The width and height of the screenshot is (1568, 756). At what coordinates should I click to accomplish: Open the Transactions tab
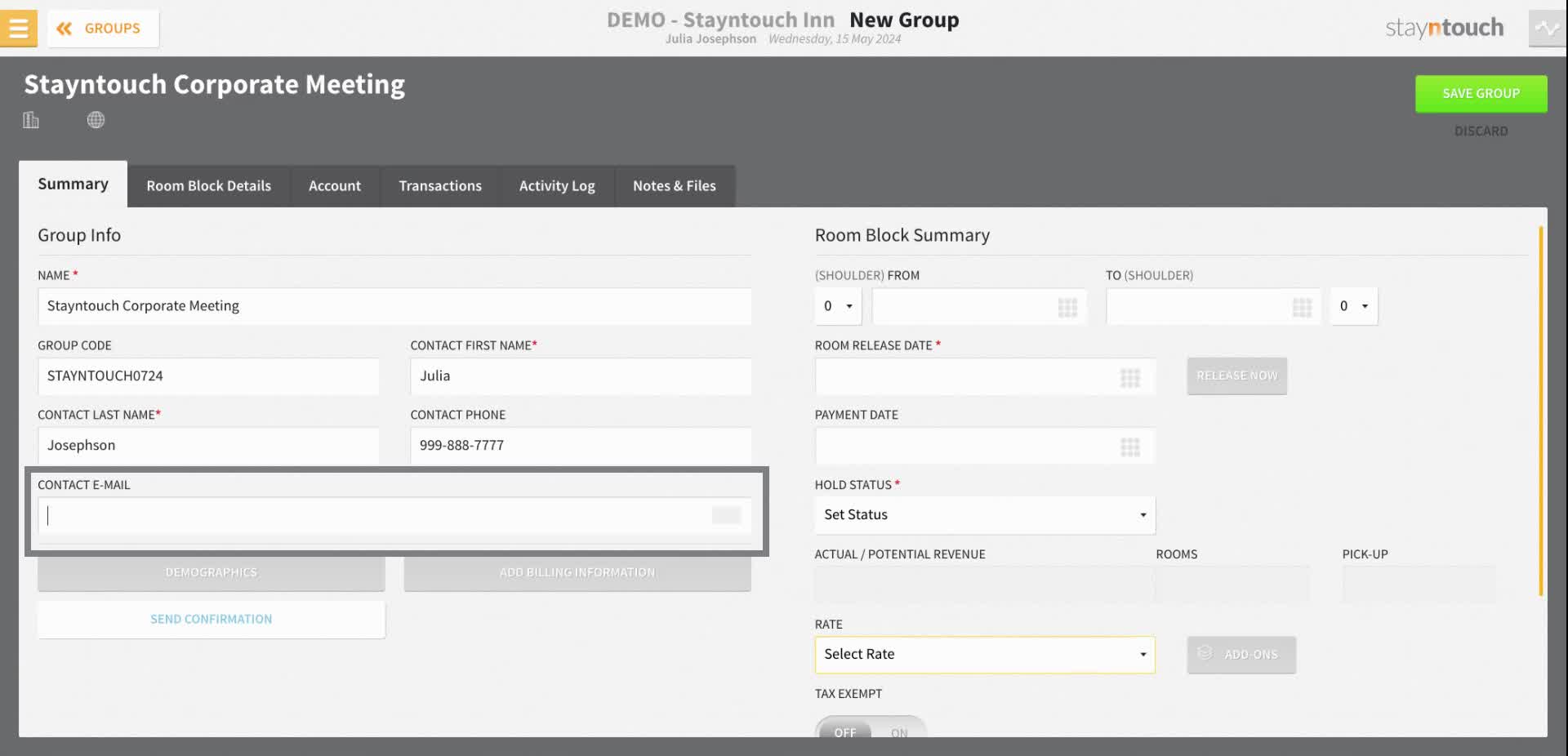(x=440, y=186)
